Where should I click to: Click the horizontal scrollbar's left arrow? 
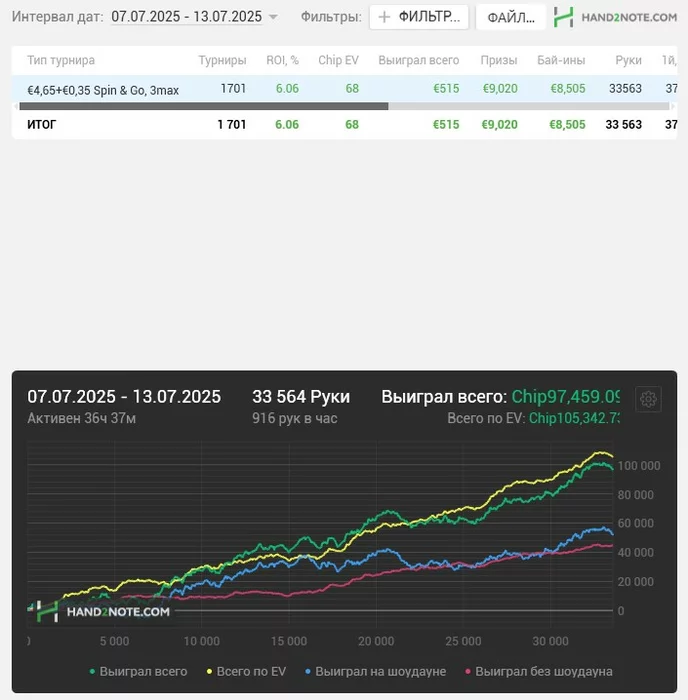[16, 106]
